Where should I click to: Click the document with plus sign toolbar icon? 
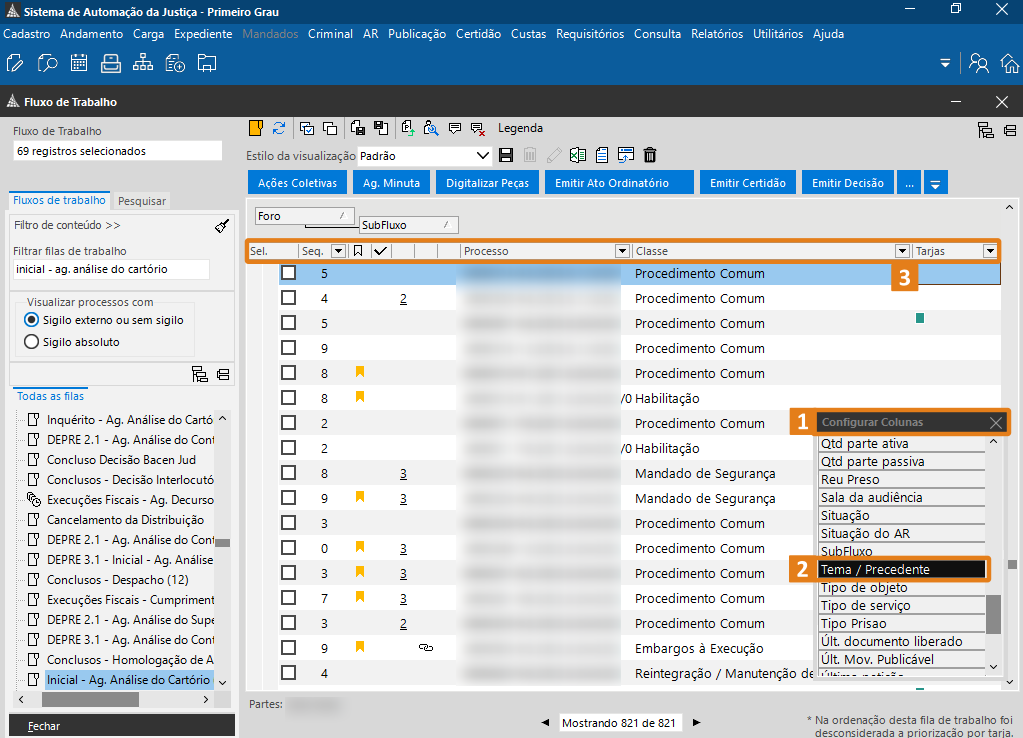pos(175,63)
